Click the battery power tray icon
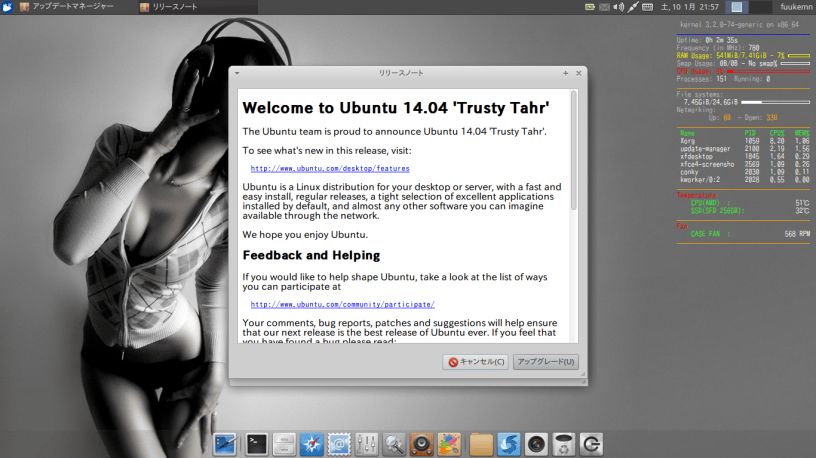The image size is (816, 458). point(590,7)
